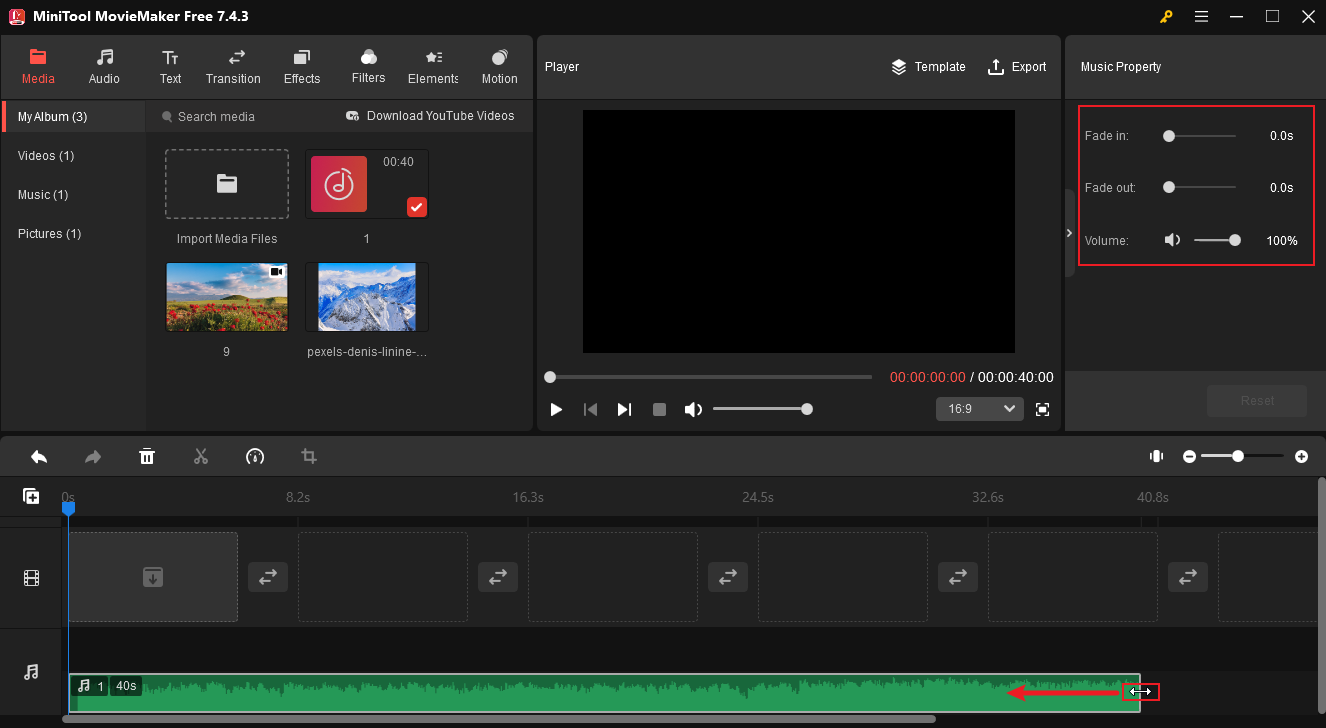Split clip with scissors icon
Screen dimensions: 1326x728
(201, 457)
